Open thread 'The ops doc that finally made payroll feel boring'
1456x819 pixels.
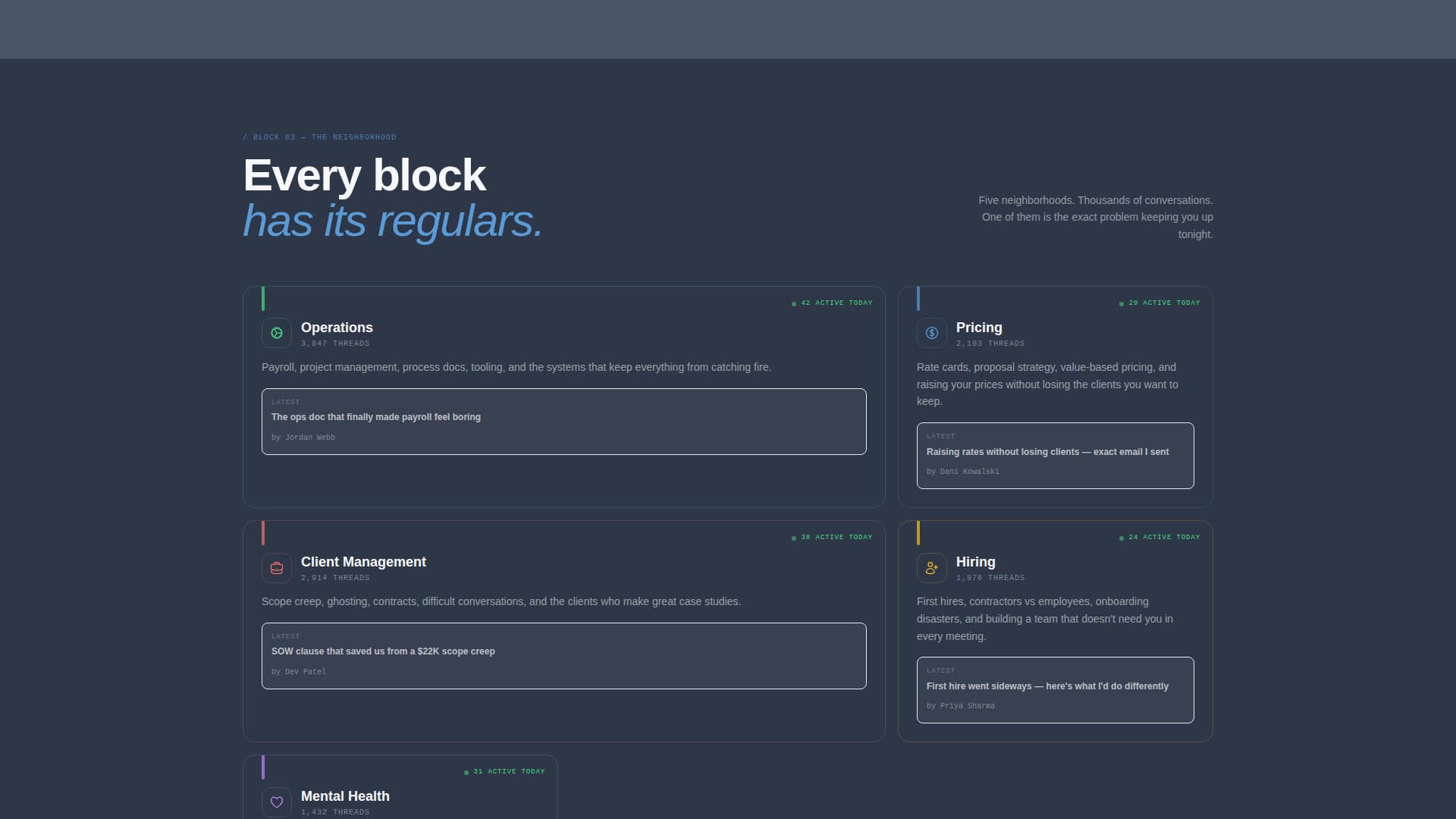click(x=375, y=416)
